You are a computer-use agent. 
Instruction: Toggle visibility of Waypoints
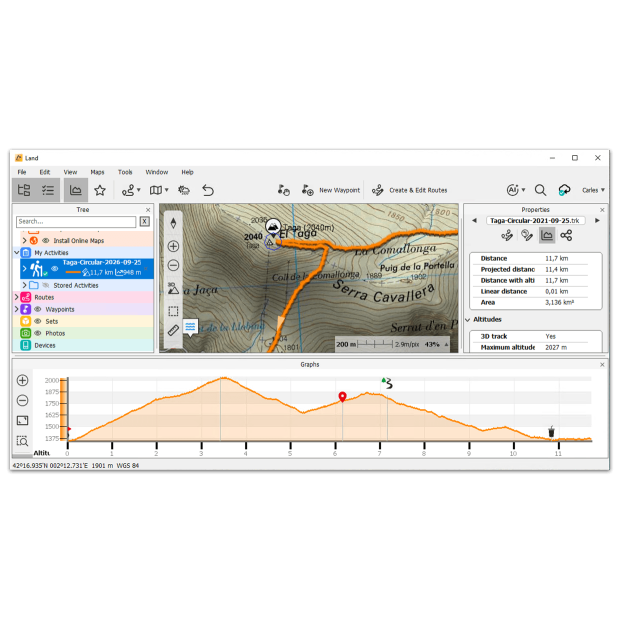(x=38, y=309)
